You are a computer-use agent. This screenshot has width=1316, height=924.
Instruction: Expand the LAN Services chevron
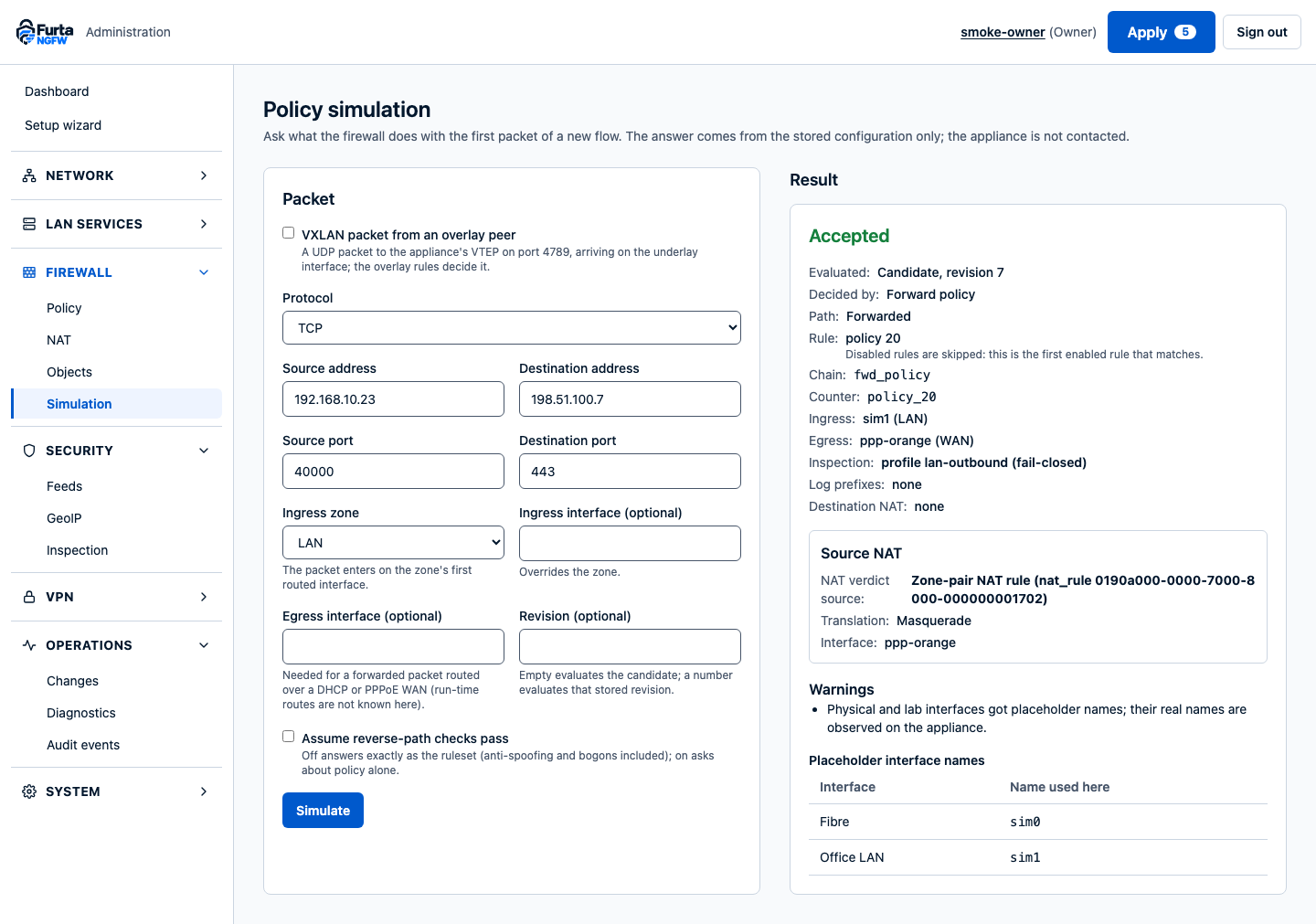[204, 224]
